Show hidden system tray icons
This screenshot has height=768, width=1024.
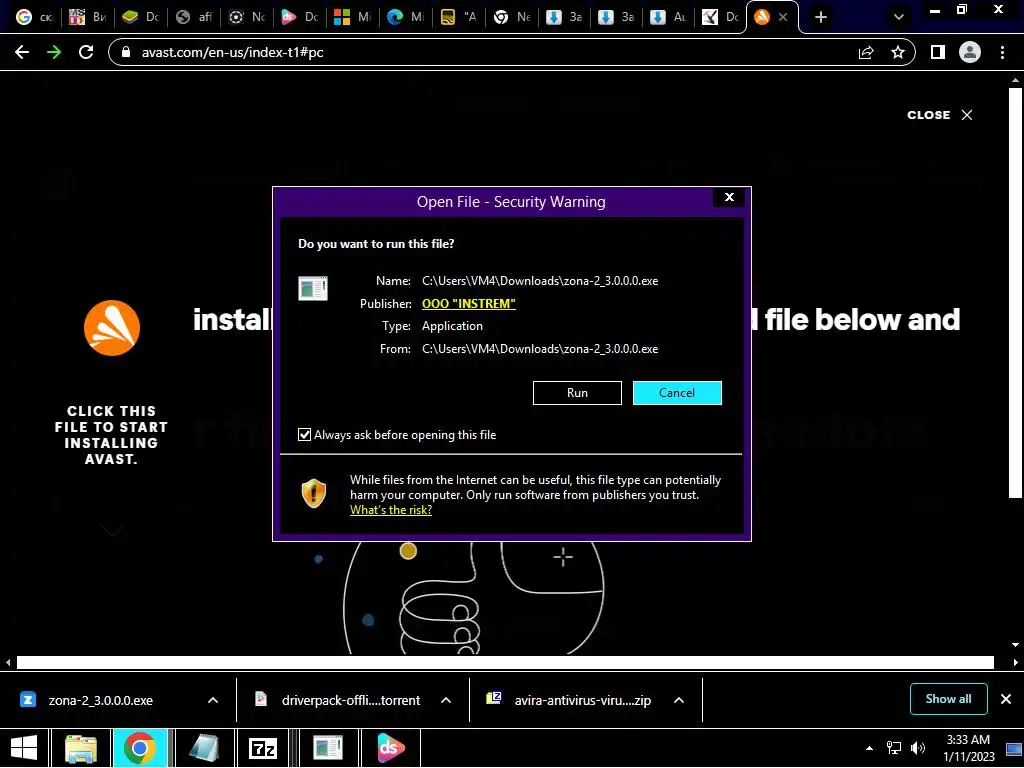869,748
